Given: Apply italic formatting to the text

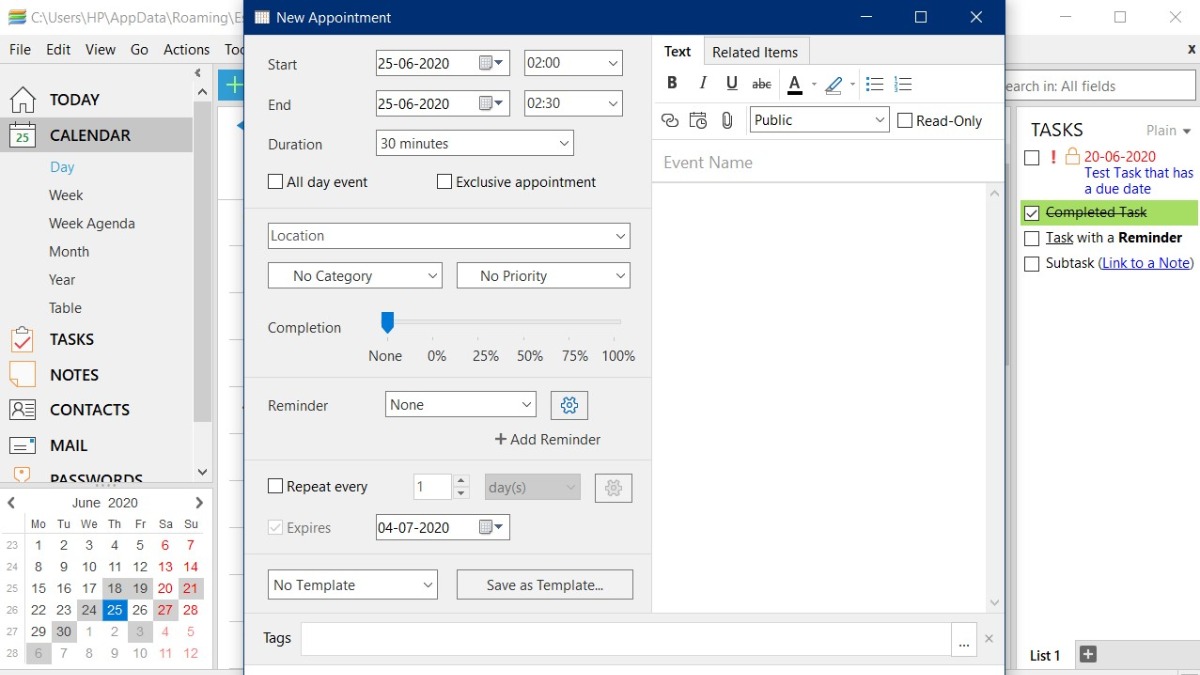Looking at the screenshot, I should pyautogui.click(x=702, y=84).
